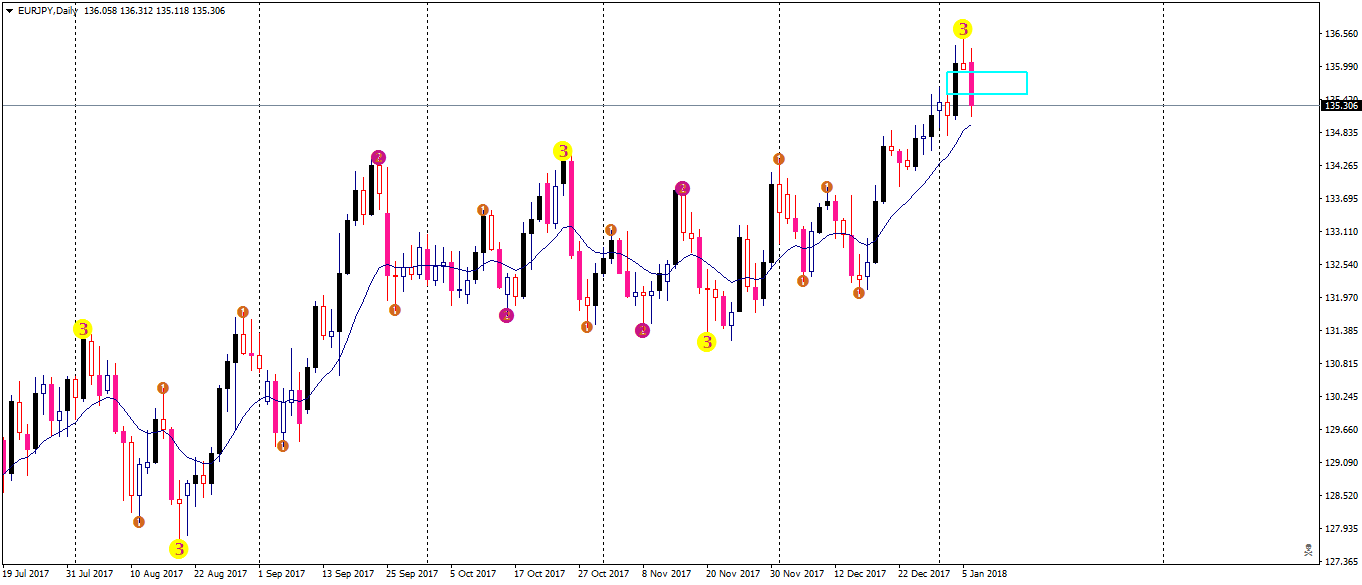Open the EURJPY,Daily chart dropdown arrow
This screenshot has width=1362, height=585.
pyautogui.click(x=10, y=12)
